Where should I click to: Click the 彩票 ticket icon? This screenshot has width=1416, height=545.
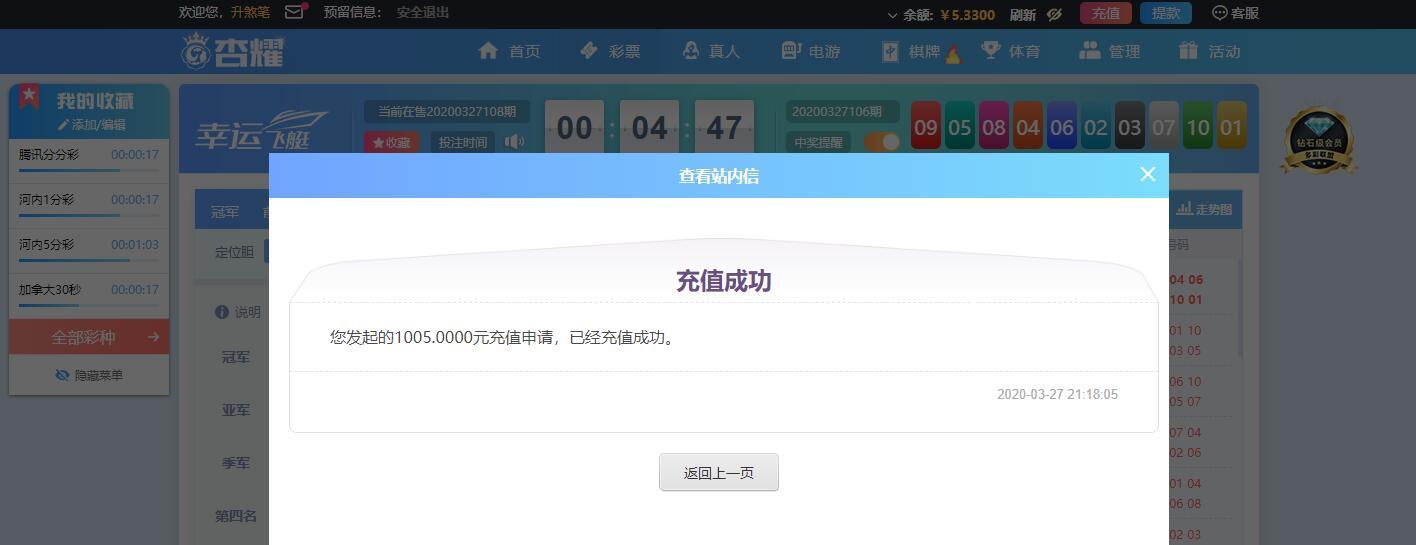click(x=589, y=50)
